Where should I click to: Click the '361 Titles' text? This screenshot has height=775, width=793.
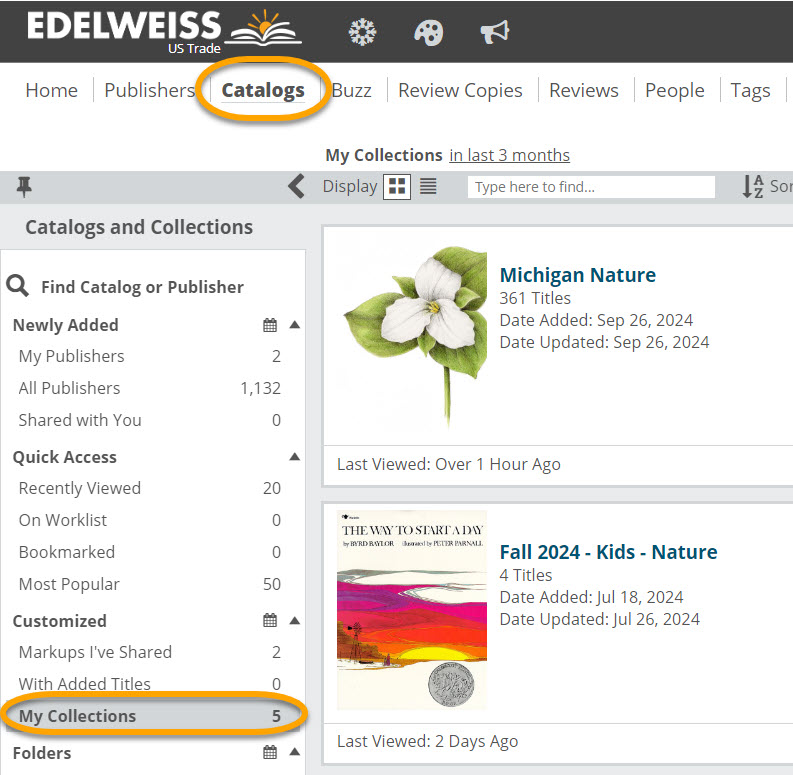[535, 298]
